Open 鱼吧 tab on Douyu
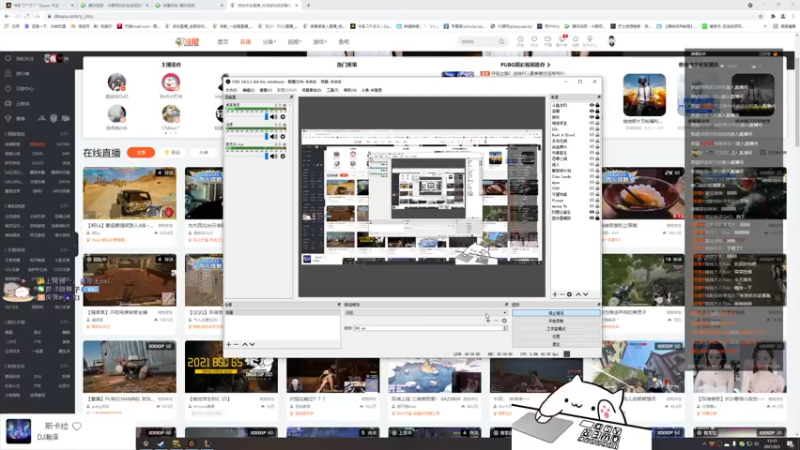Viewport: 800px width, 450px height. 344,42
